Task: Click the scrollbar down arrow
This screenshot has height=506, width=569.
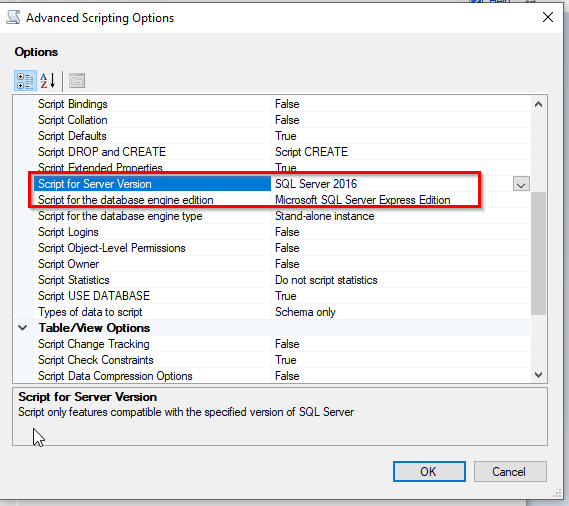Action: (x=539, y=374)
